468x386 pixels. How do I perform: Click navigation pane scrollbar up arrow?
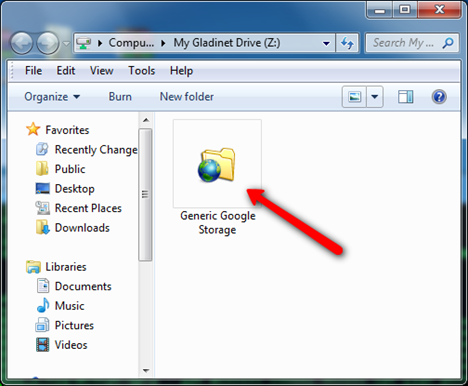pyautogui.click(x=146, y=120)
